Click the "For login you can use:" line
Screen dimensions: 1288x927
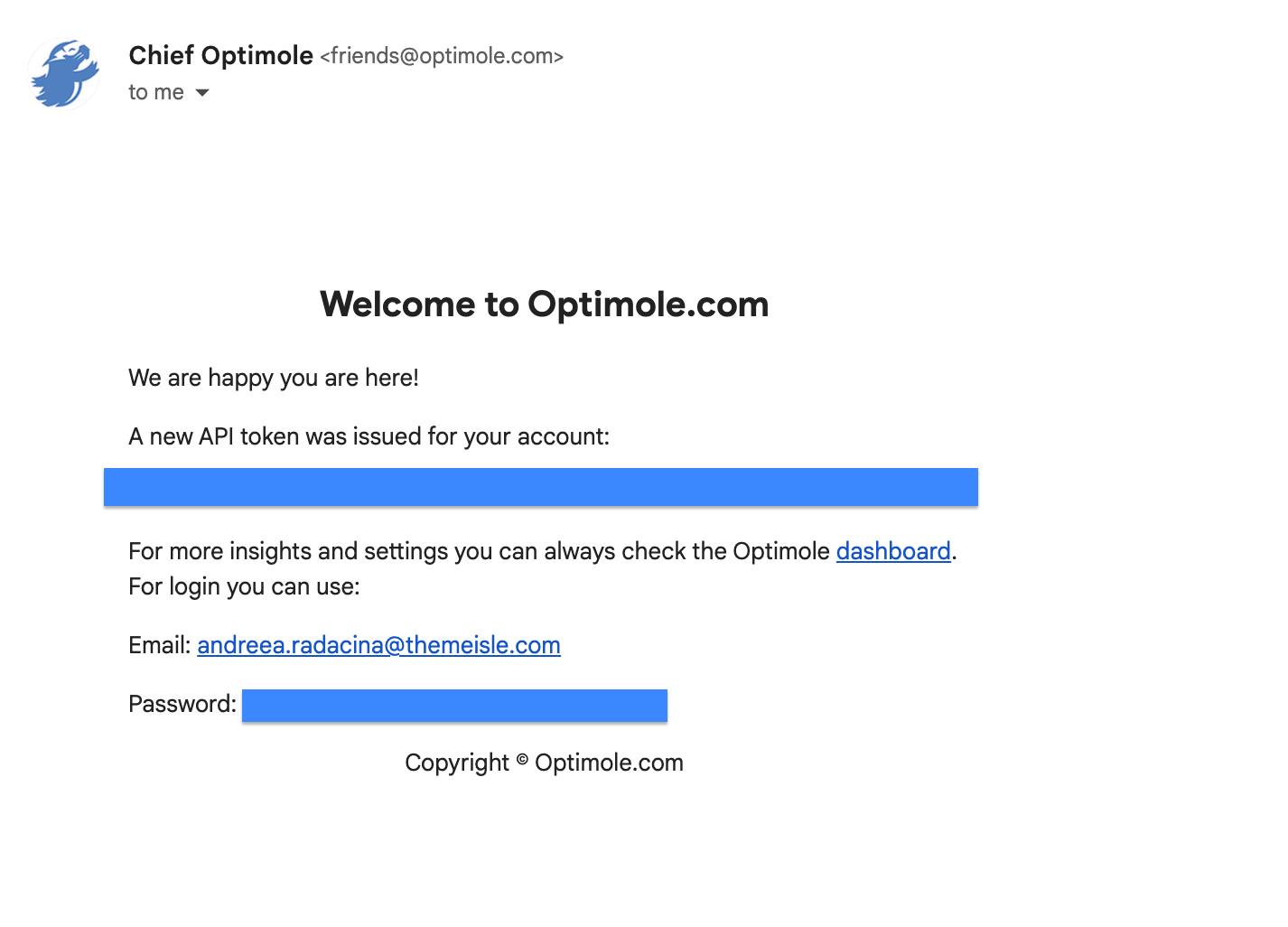coord(244,586)
